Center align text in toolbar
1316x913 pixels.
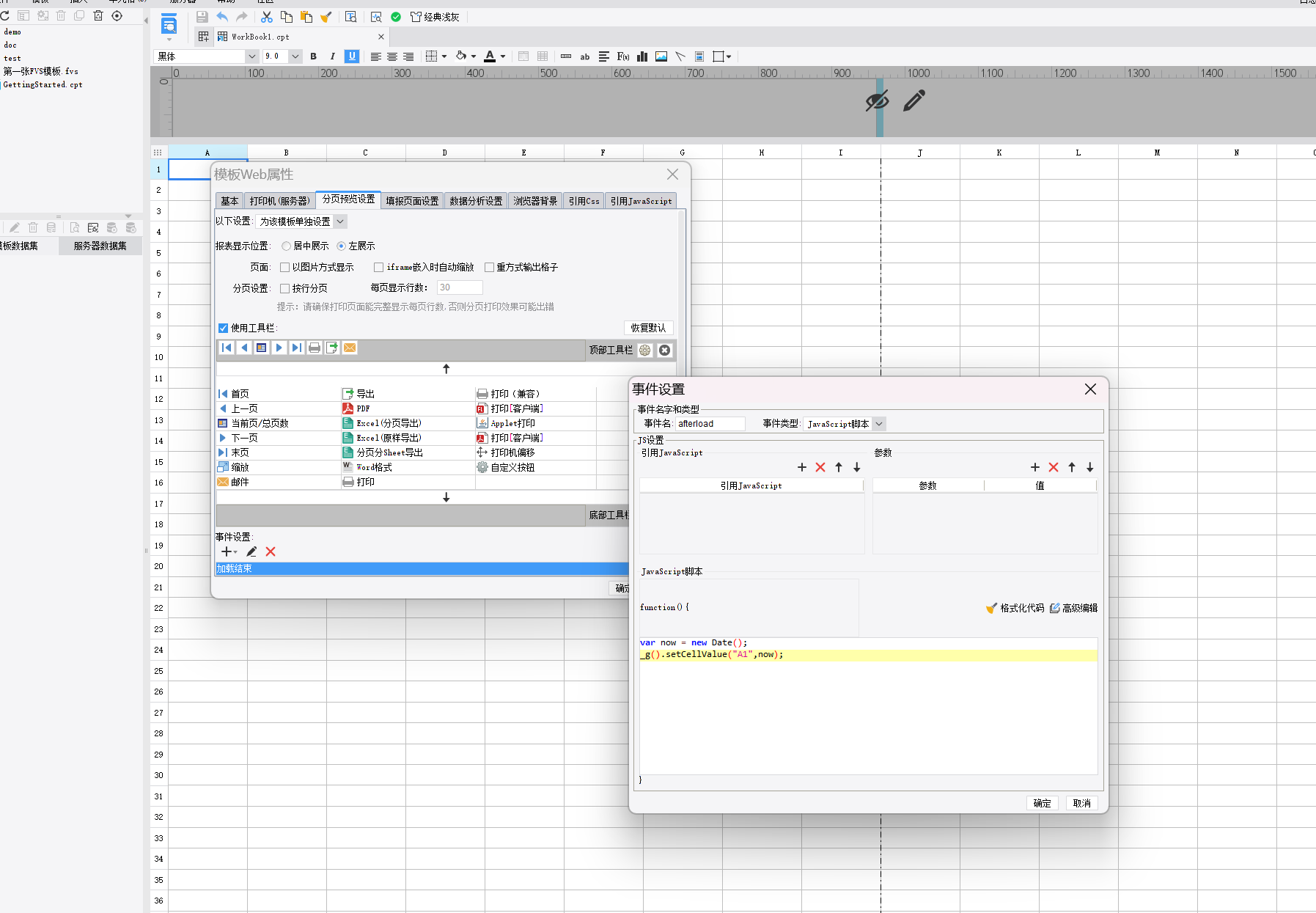[x=392, y=56]
